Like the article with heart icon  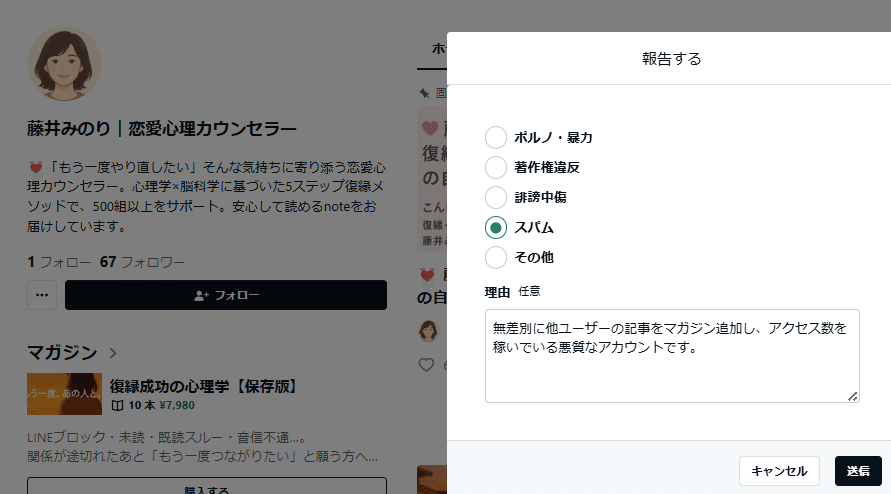[x=426, y=365]
